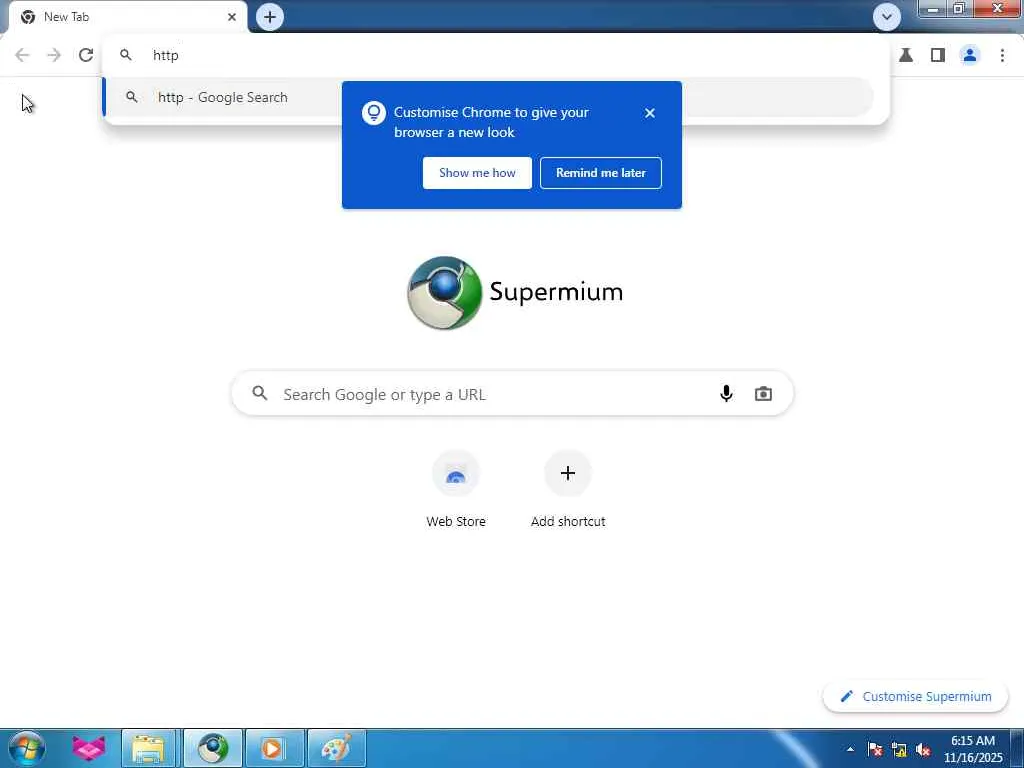
Task: Dismiss the Customise Chrome popup
Action: pos(649,113)
